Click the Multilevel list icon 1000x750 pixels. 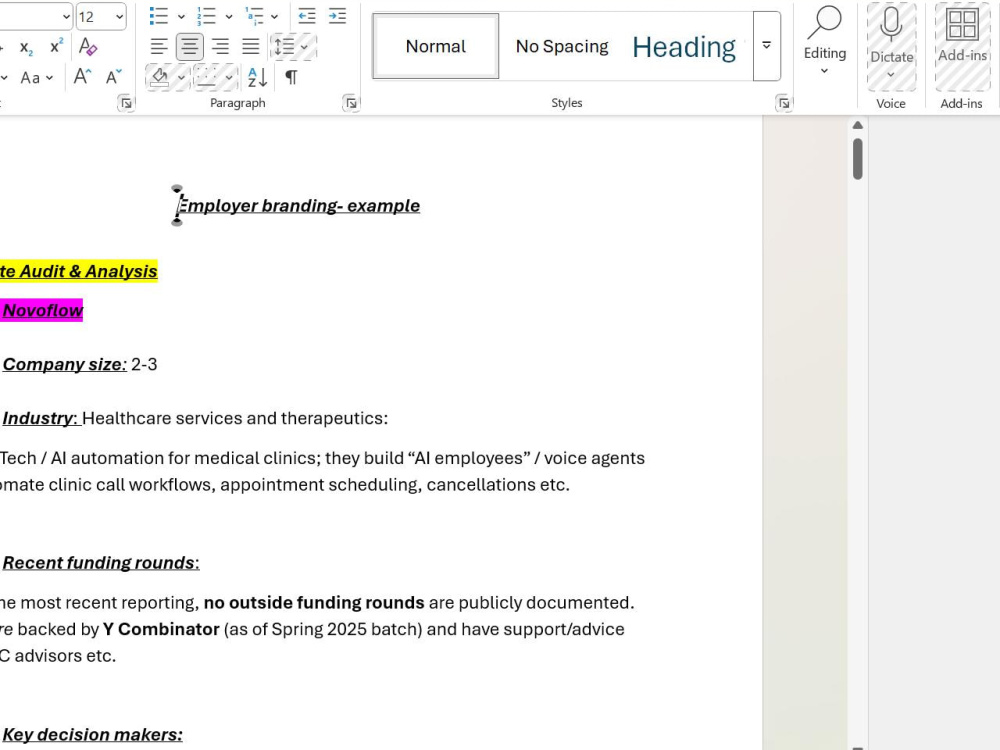(254, 16)
